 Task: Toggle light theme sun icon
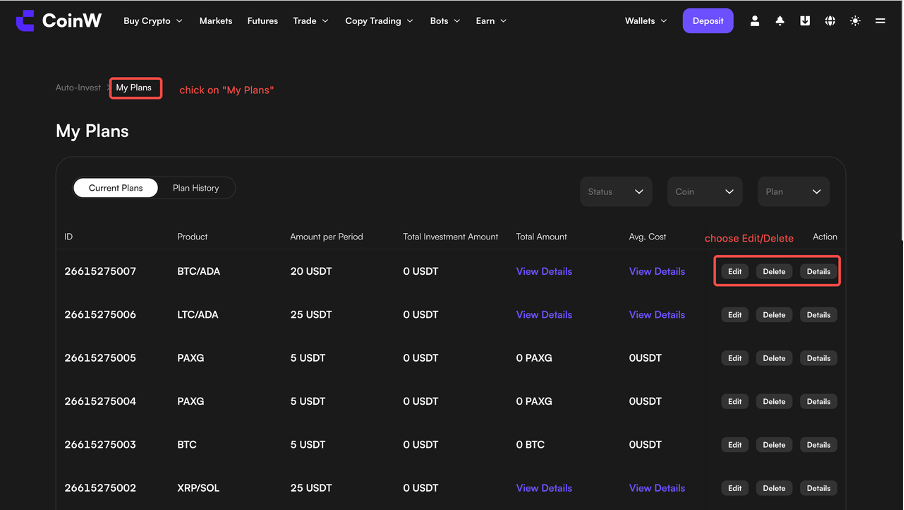tap(855, 21)
